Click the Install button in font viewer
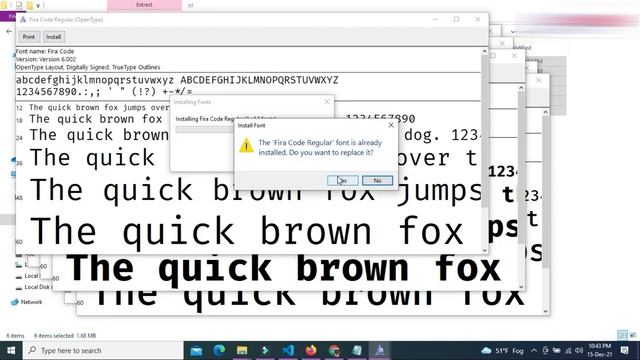 53,37
